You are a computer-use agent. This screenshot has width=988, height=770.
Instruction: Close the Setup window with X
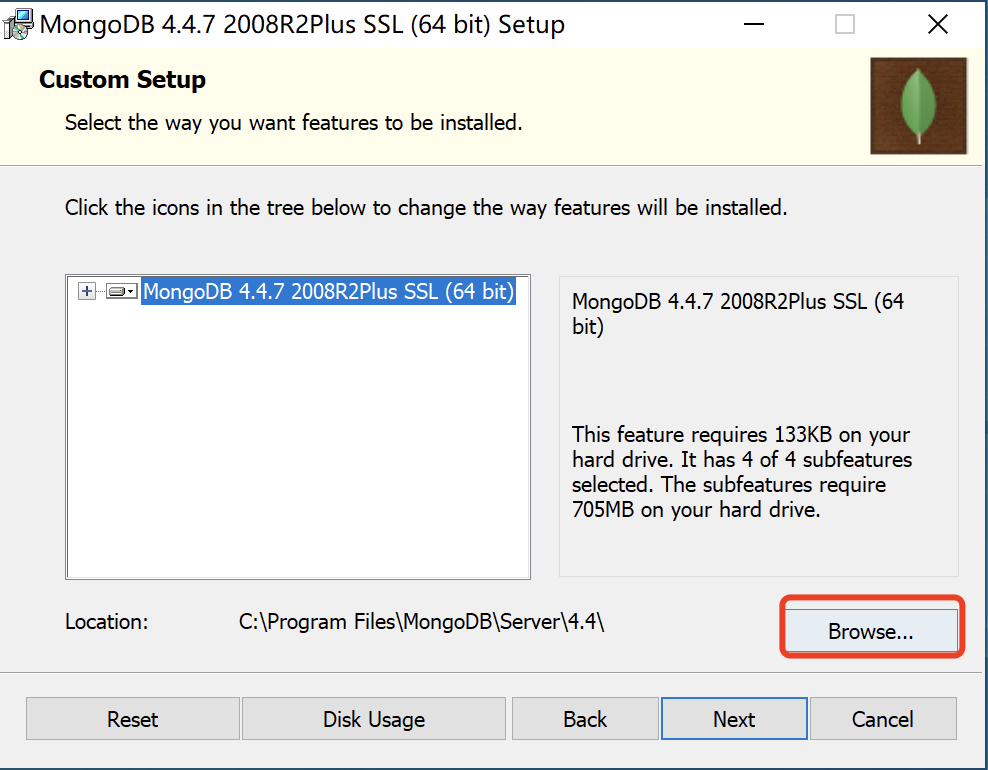tap(938, 25)
